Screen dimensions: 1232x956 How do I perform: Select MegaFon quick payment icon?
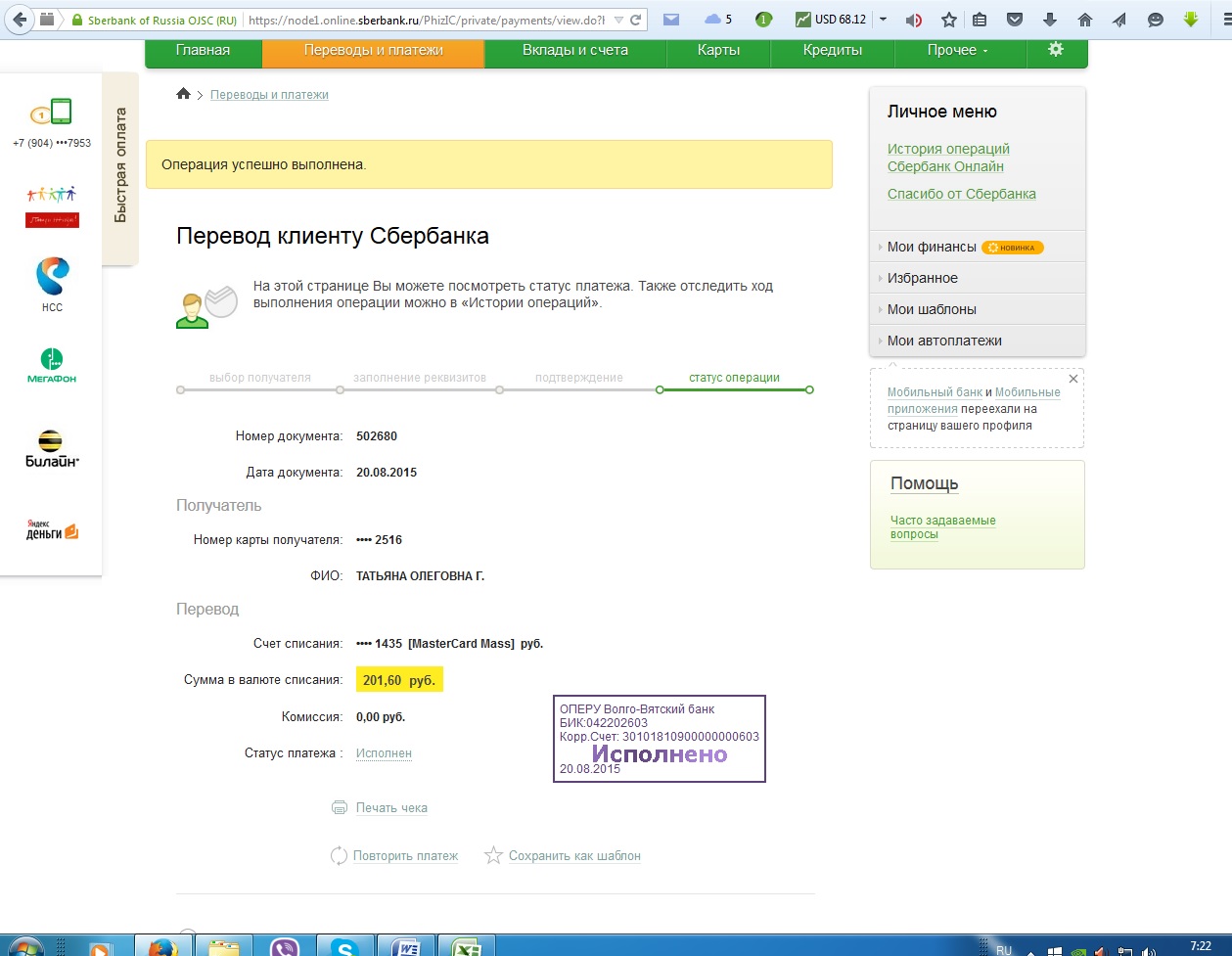point(51,364)
